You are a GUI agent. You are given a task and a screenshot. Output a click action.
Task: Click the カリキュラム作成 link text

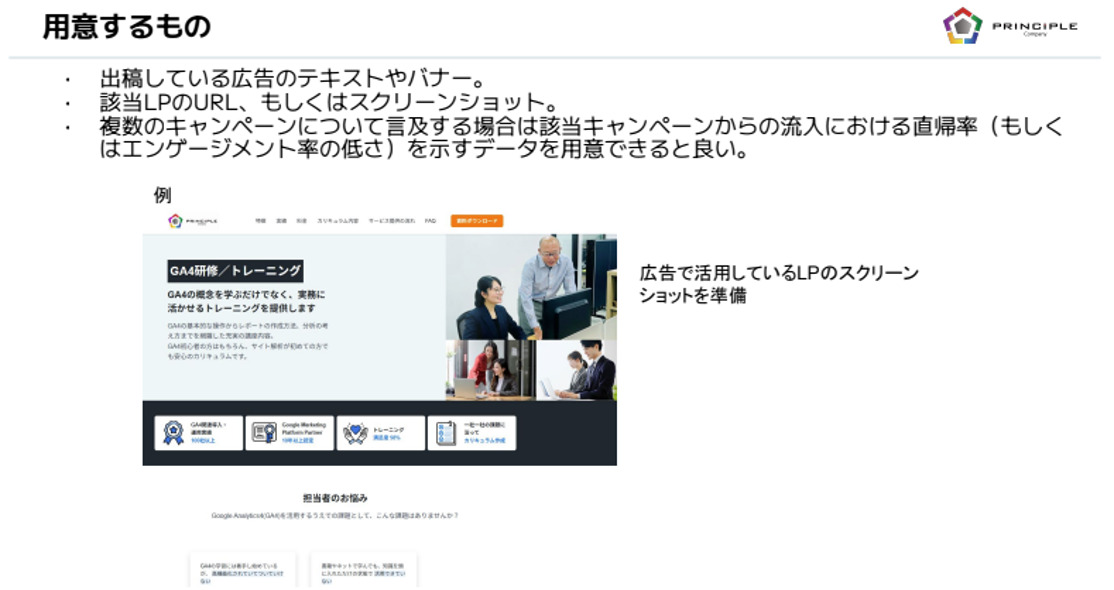pyautogui.click(x=485, y=440)
